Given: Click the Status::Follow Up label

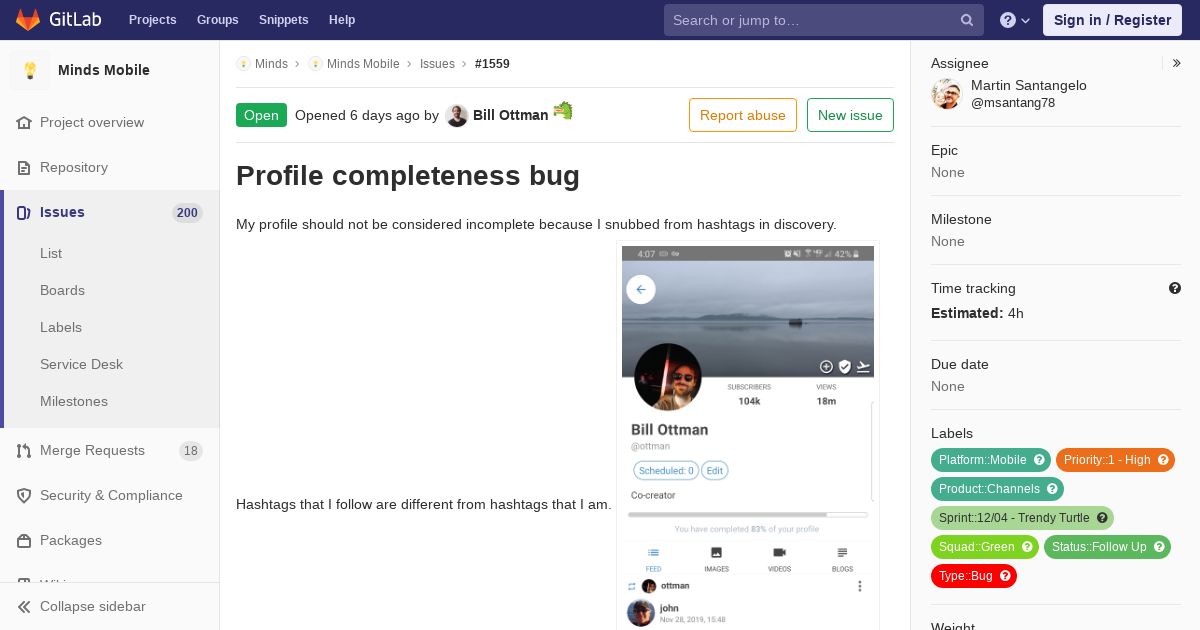Looking at the screenshot, I should coord(1107,547).
